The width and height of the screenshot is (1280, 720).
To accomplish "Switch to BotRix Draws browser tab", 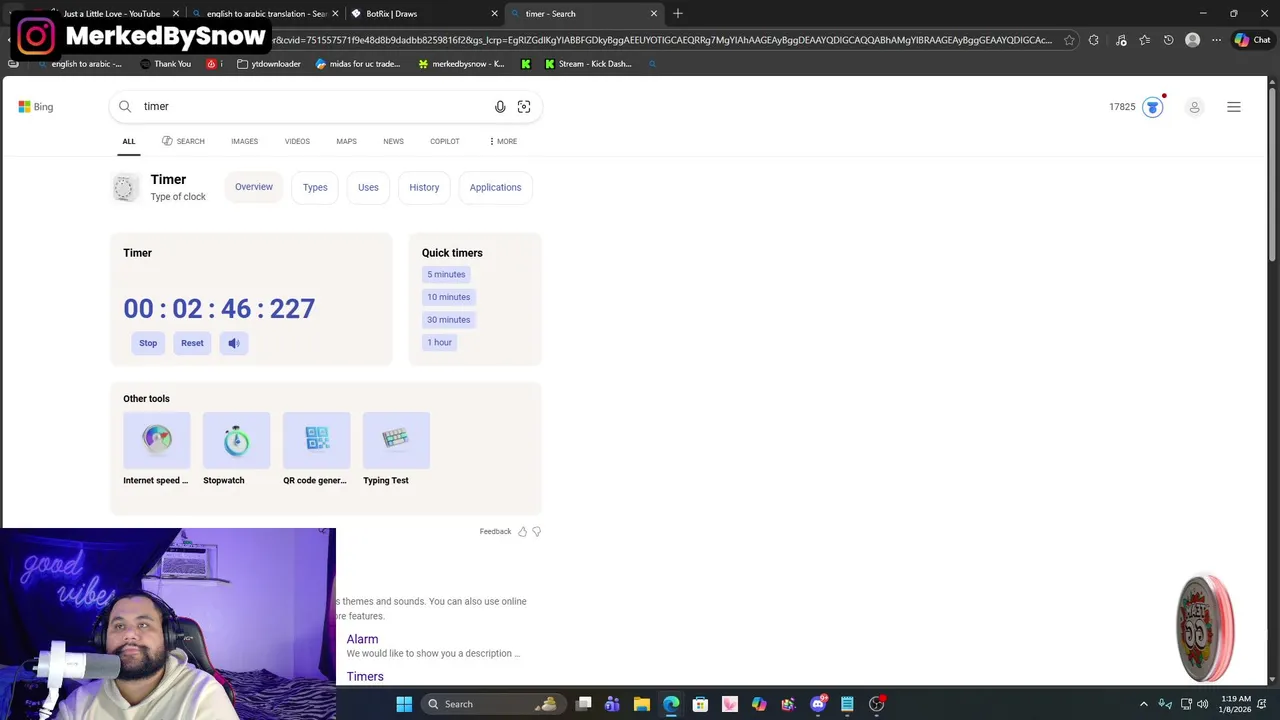I will 424,14.
